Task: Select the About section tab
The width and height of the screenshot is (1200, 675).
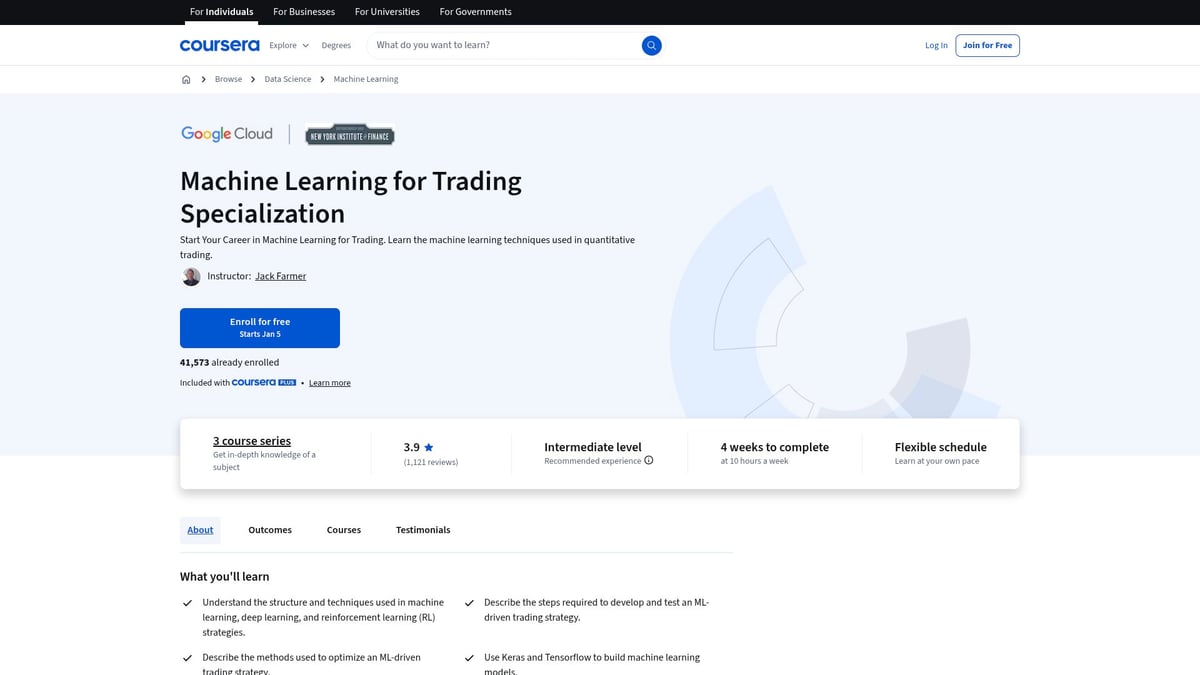Action: tap(200, 530)
